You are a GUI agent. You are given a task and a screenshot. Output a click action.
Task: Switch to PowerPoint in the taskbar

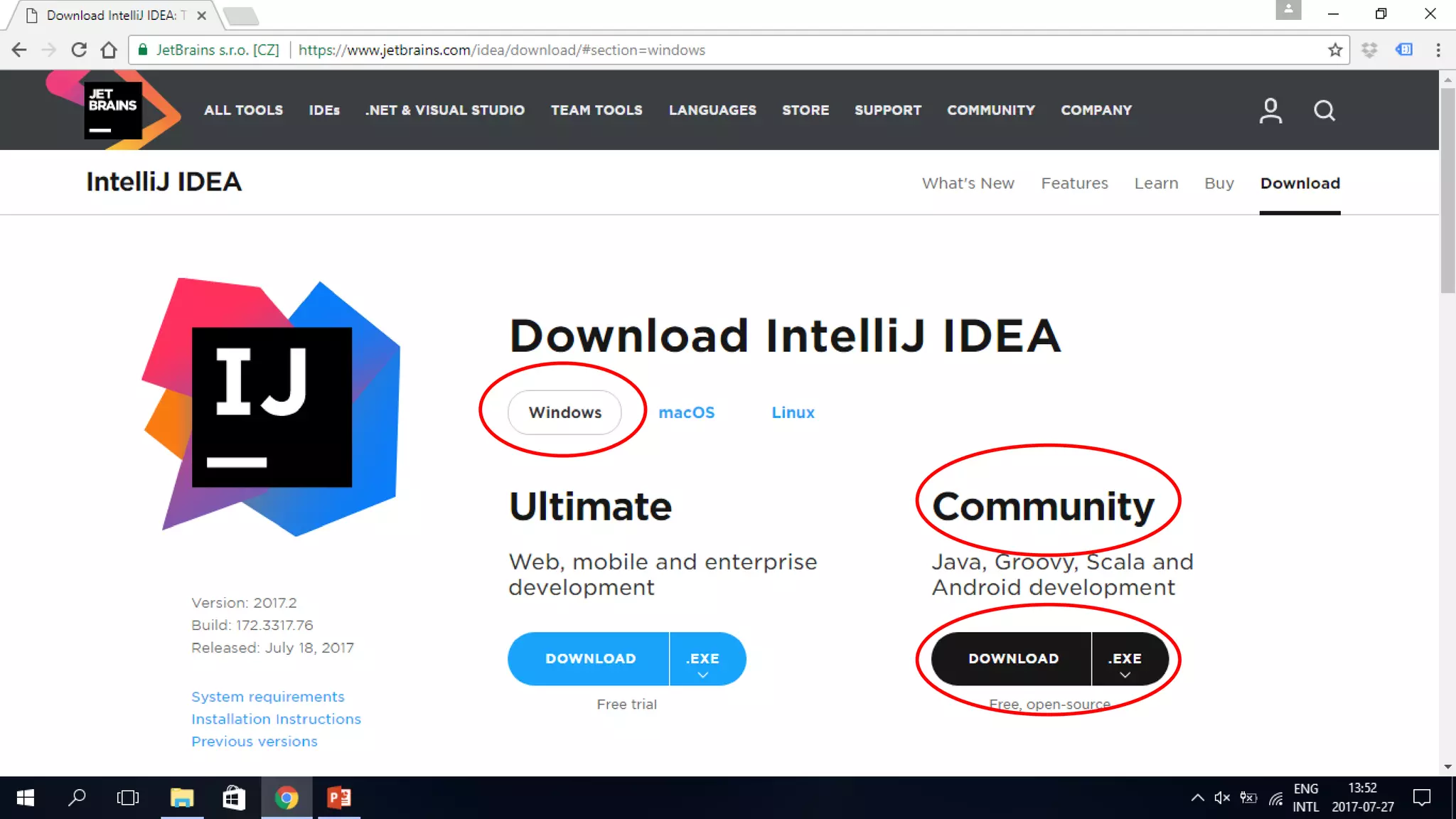(x=339, y=798)
